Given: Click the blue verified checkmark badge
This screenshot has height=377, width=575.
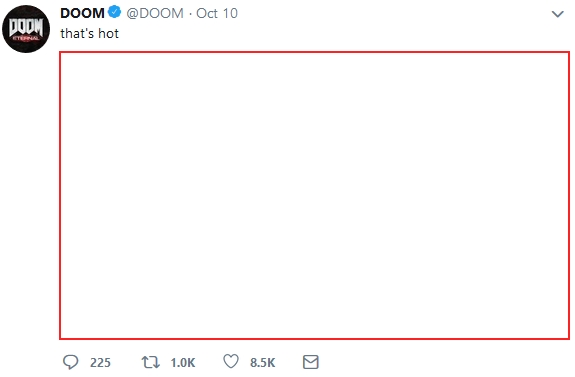Looking at the screenshot, I should click(114, 12).
